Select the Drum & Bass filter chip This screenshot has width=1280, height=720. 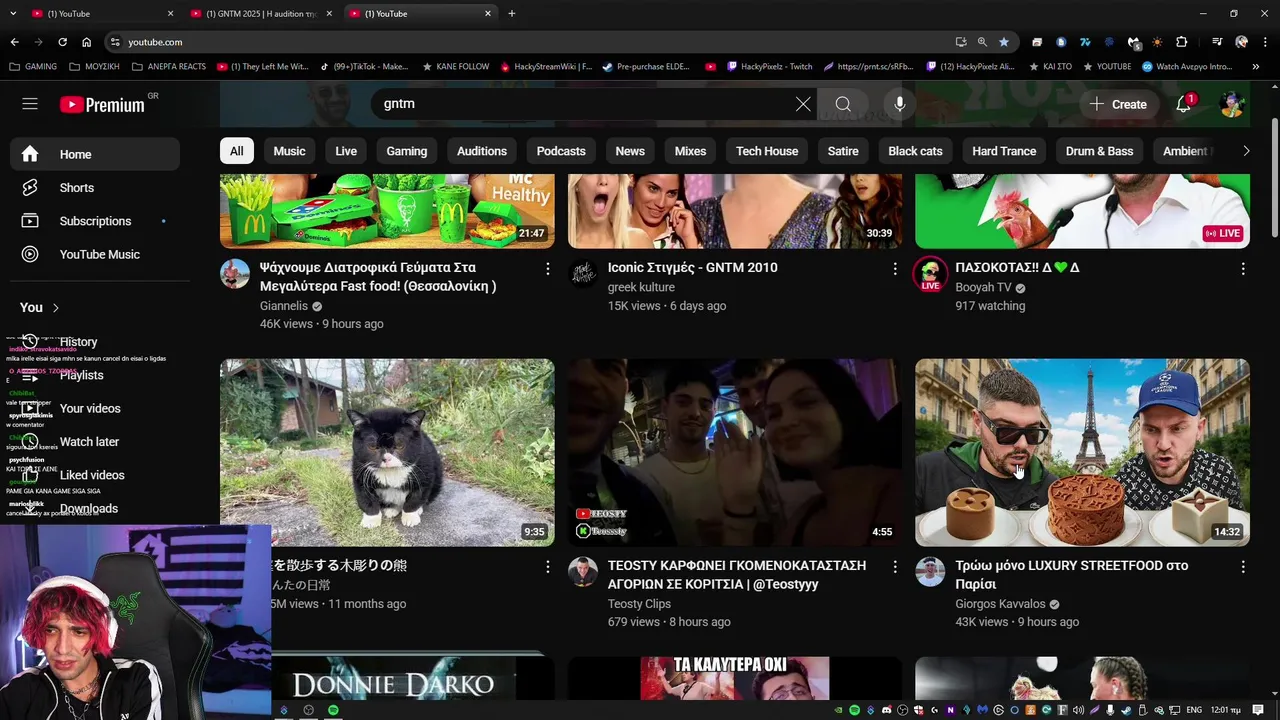click(1099, 151)
